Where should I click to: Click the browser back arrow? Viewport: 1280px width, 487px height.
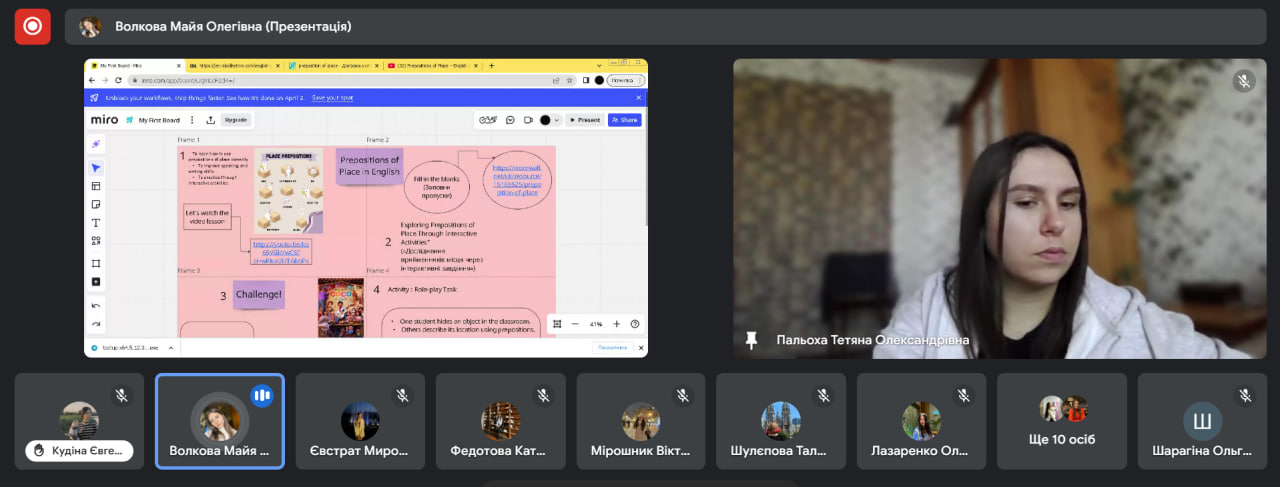pyautogui.click(x=92, y=80)
